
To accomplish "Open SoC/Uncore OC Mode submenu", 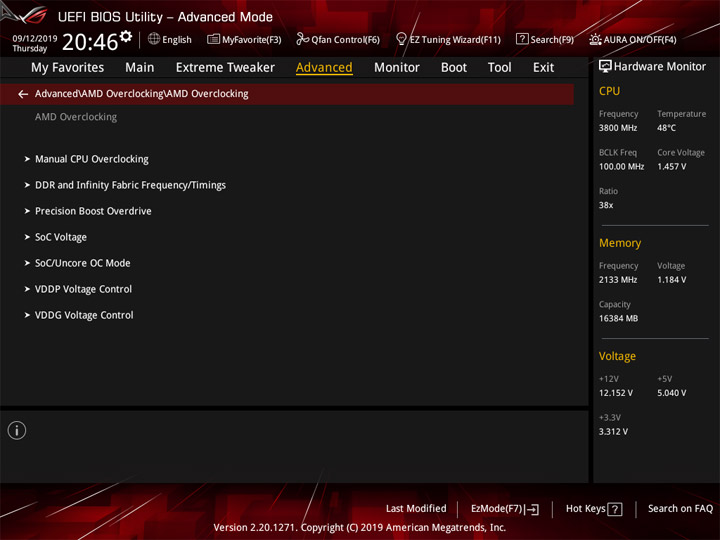I will pyautogui.click(x=83, y=263).
